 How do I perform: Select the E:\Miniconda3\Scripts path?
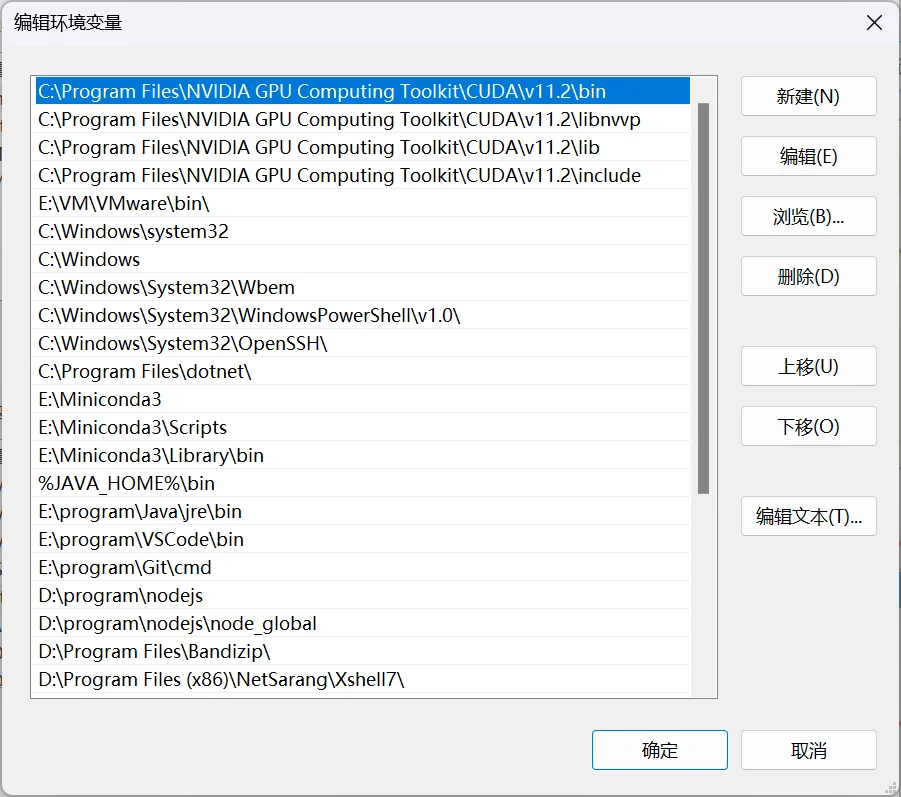coord(132,428)
